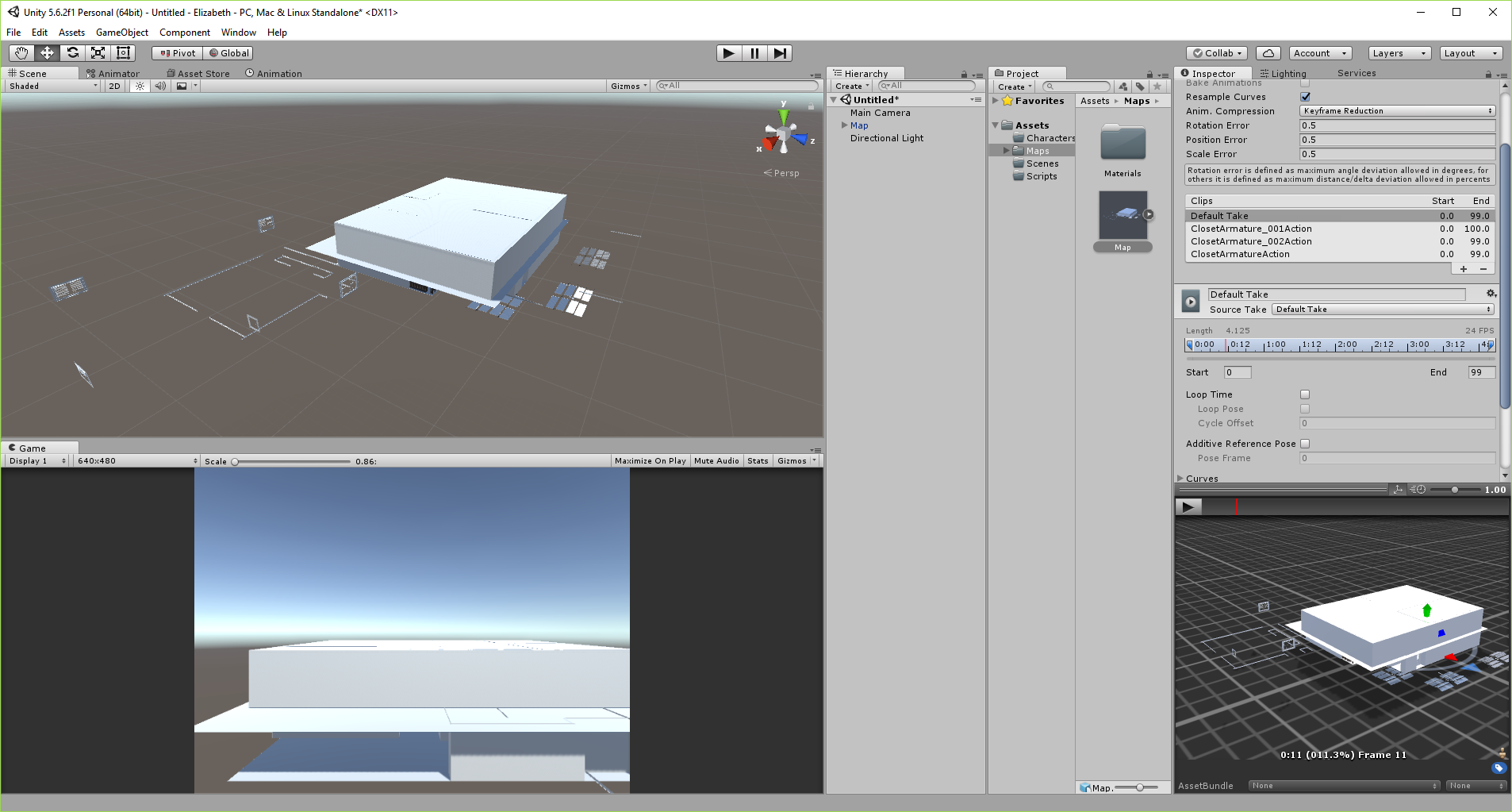The height and width of the screenshot is (812, 1512).
Task: Remove selected clip with minus button
Action: 1483,269
